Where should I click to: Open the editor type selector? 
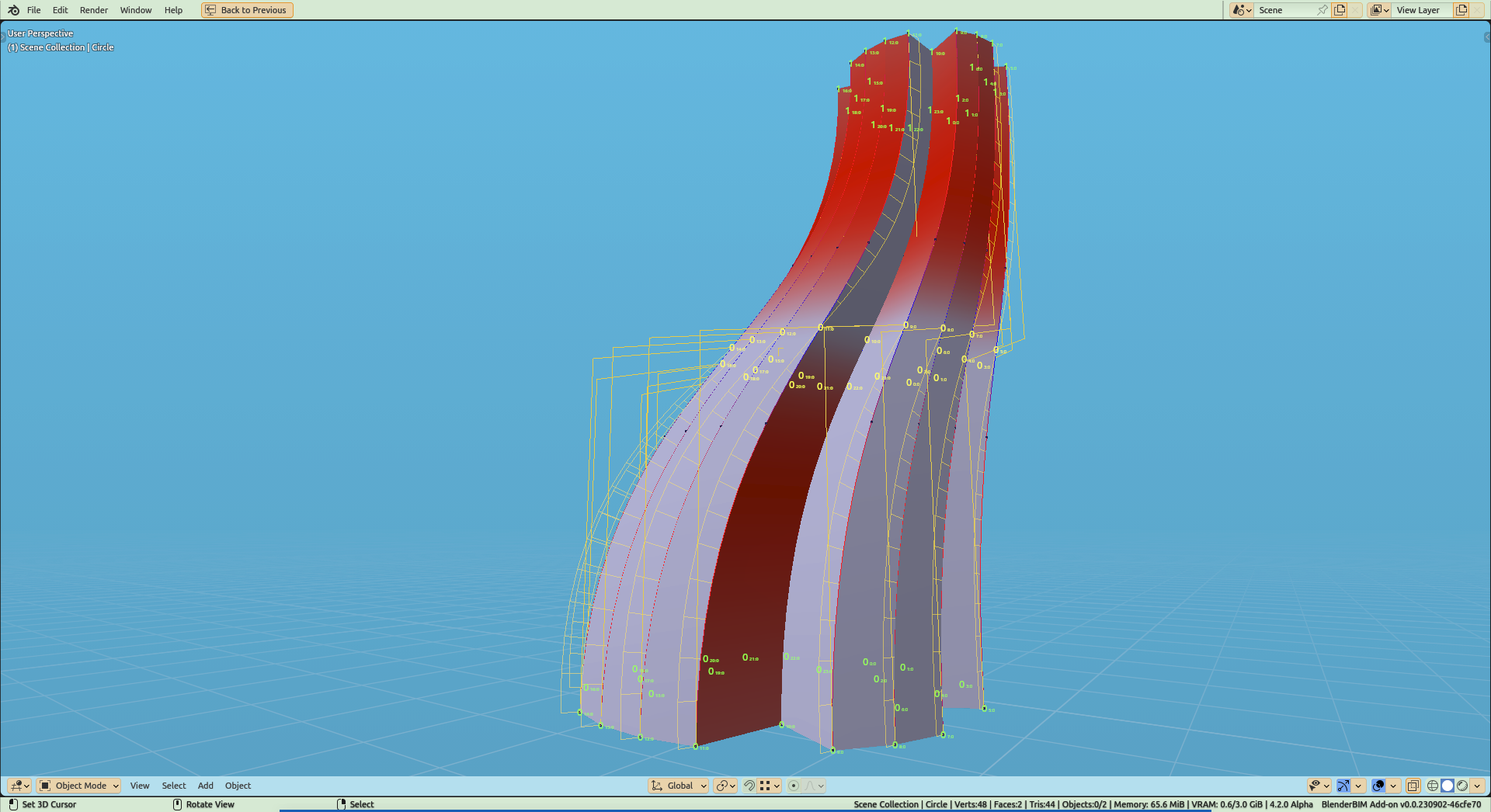click(x=19, y=786)
